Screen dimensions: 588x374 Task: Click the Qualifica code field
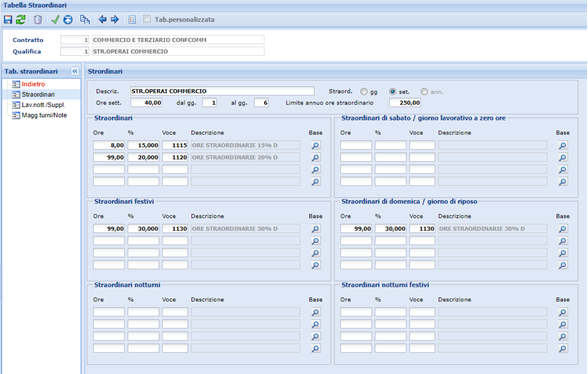[x=75, y=51]
